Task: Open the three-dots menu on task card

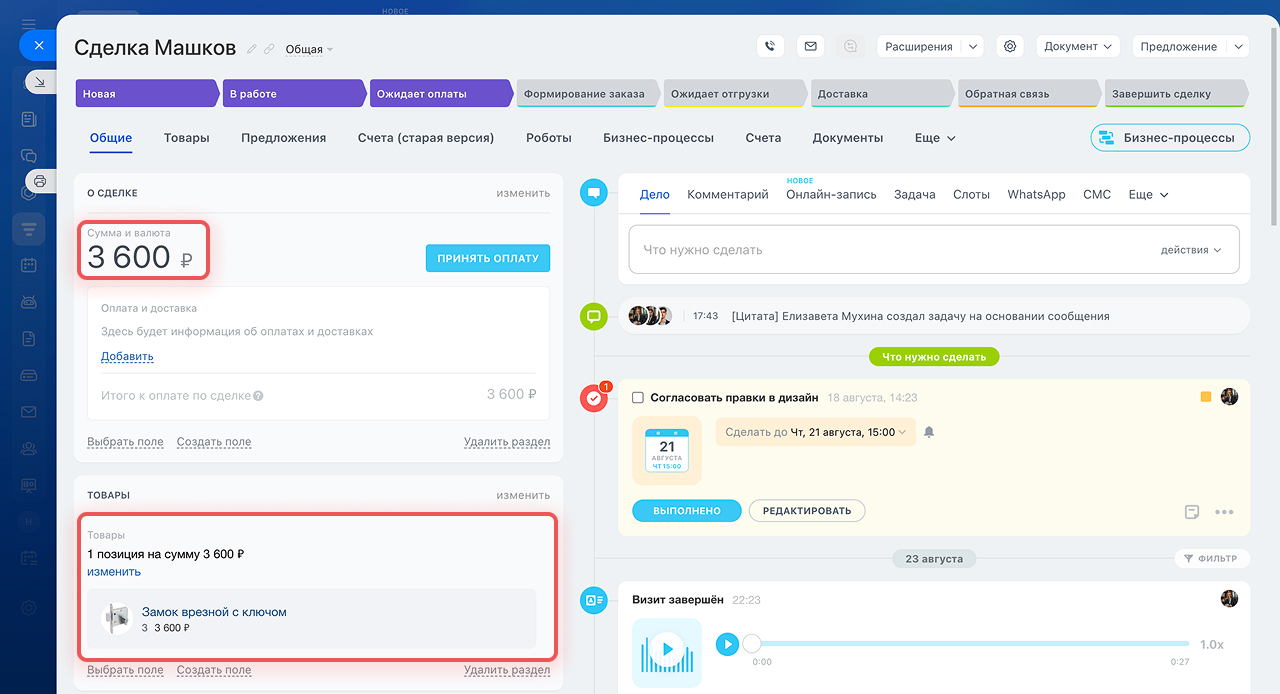Action: tap(1224, 512)
